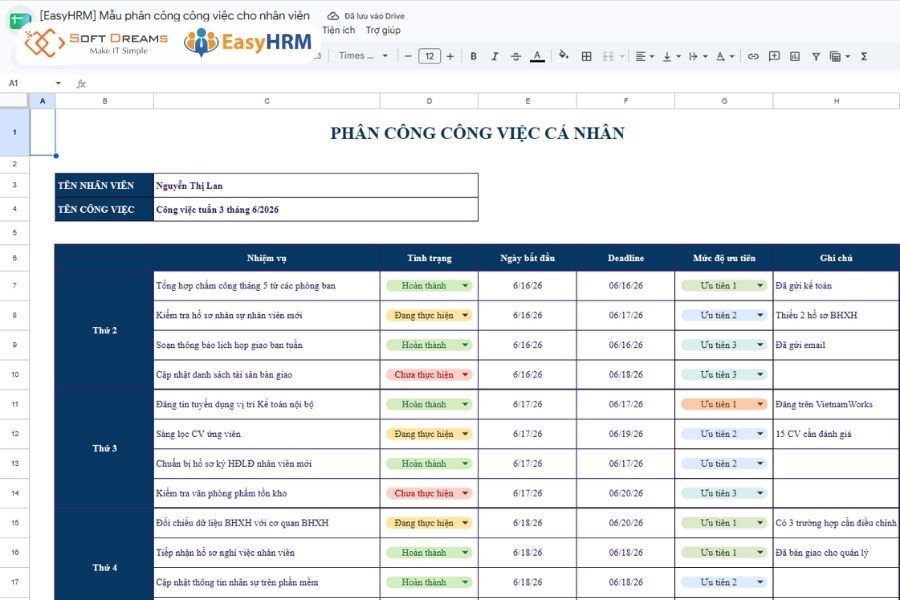
Task: Open the borders tool
Action: click(x=586, y=56)
